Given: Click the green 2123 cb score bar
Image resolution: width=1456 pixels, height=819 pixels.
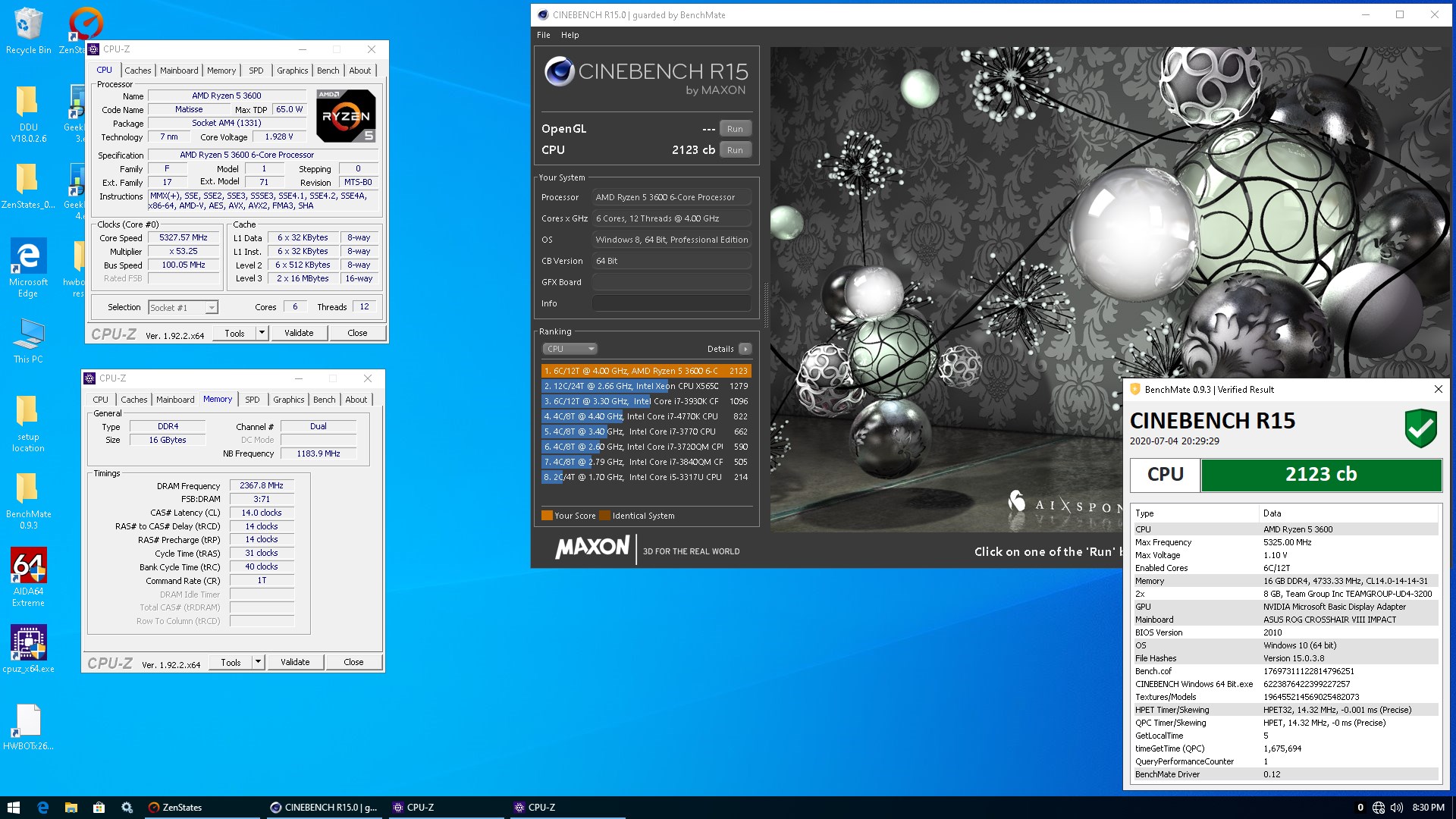Looking at the screenshot, I should (1321, 475).
